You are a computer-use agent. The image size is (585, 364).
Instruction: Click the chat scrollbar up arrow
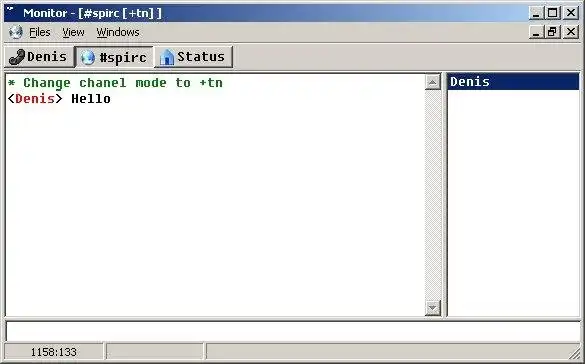coord(433,82)
